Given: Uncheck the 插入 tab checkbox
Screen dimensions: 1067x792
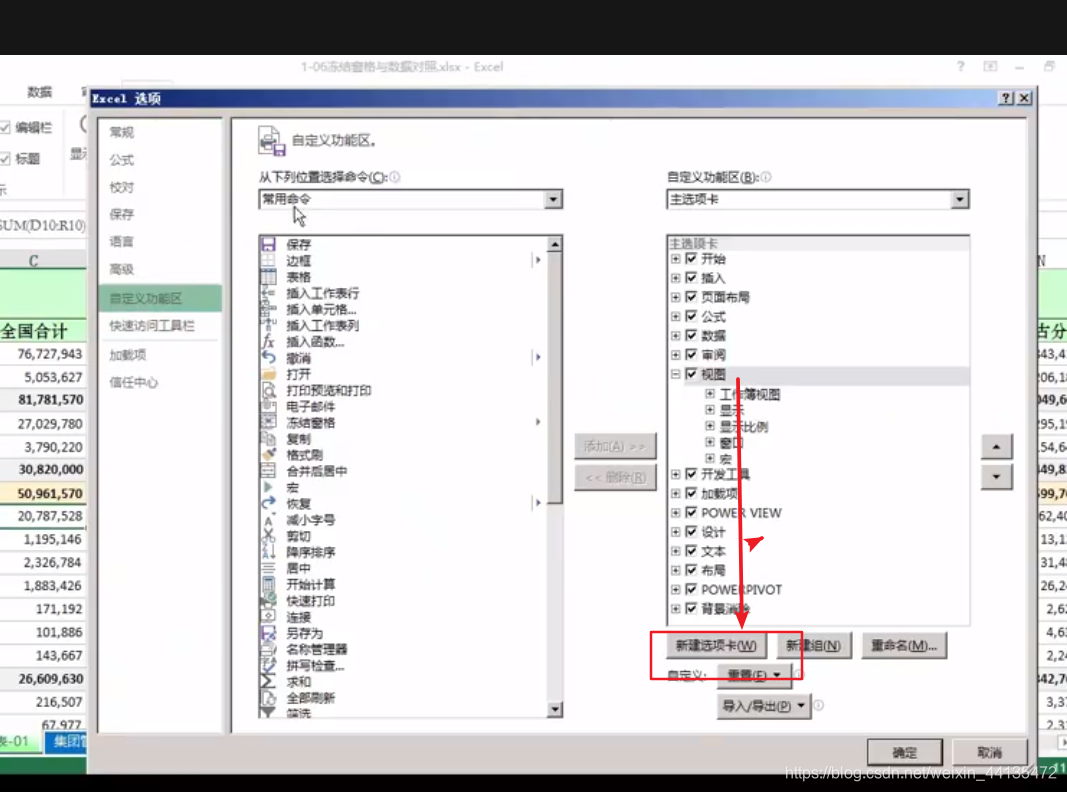Looking at the screenshot, I should coord(691,278).
